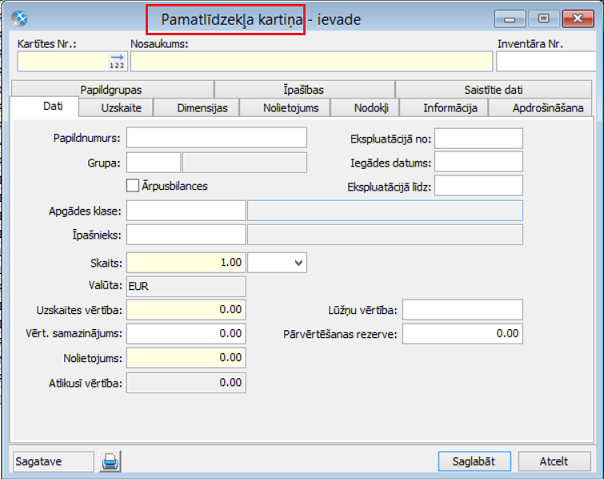Click the Inventāra Nr. field
This screenshot has width=604, height=479.
point(546,62)
